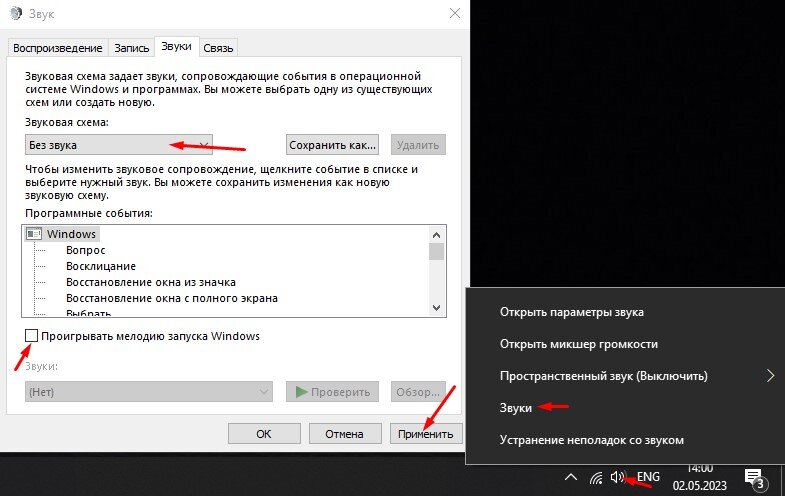Open the 'Связь' tab
The width and height of the screenshot is (785, 496).
[218, 48]
